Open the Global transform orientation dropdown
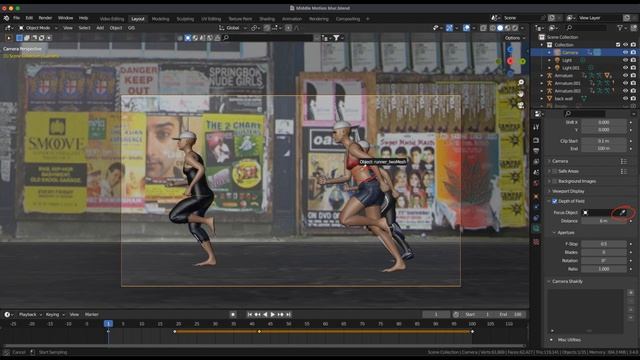The height and width of the screenshot is (360, 640). coord(233,28)
